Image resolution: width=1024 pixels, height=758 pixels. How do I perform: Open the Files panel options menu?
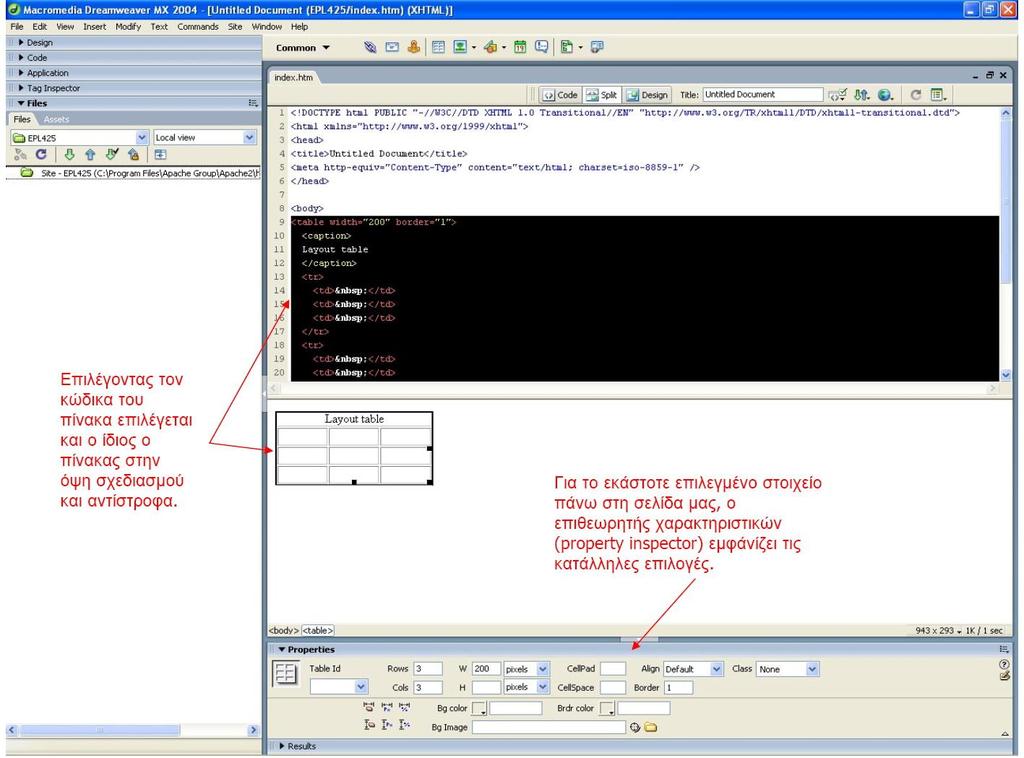[x=253, y=103]
